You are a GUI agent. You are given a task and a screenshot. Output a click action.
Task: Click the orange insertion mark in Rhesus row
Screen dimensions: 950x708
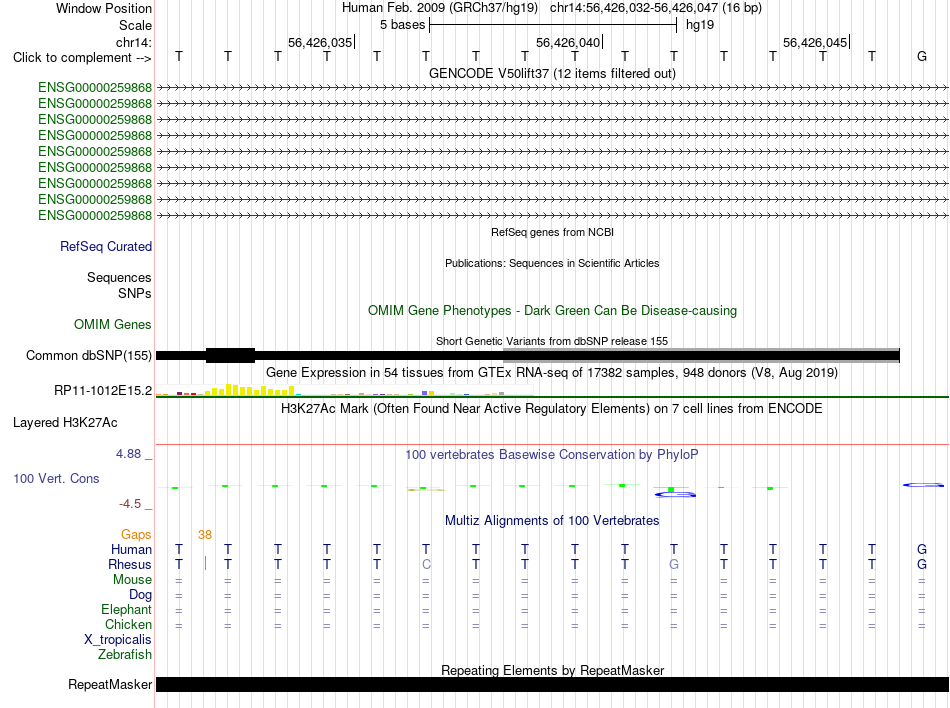pyautogui.click(x=205, y=563)
